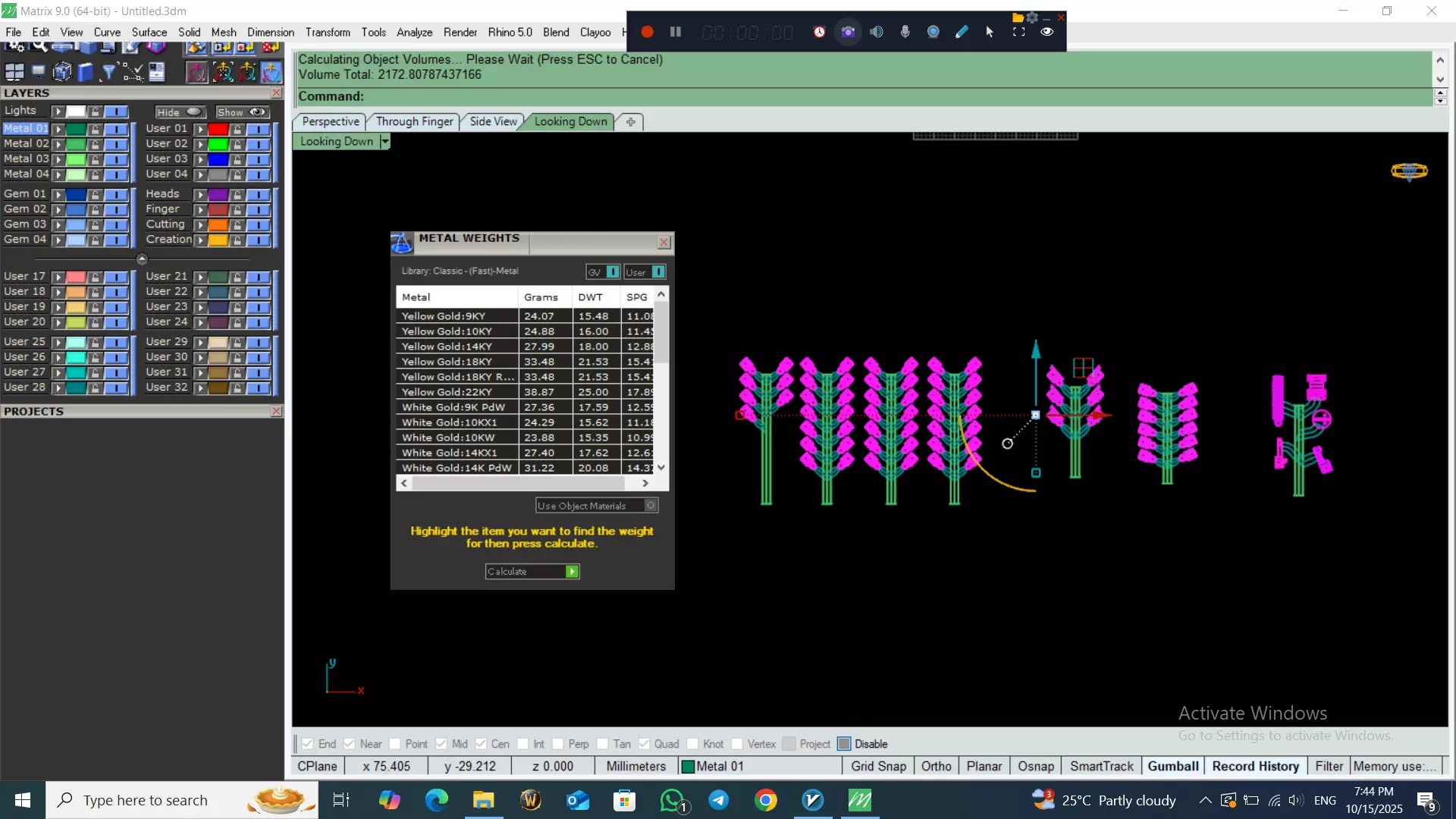This screenshot has width=1456, height=819.
Task: Click the blue funnel selection filter icon
Action: click(x=108, y=72)
